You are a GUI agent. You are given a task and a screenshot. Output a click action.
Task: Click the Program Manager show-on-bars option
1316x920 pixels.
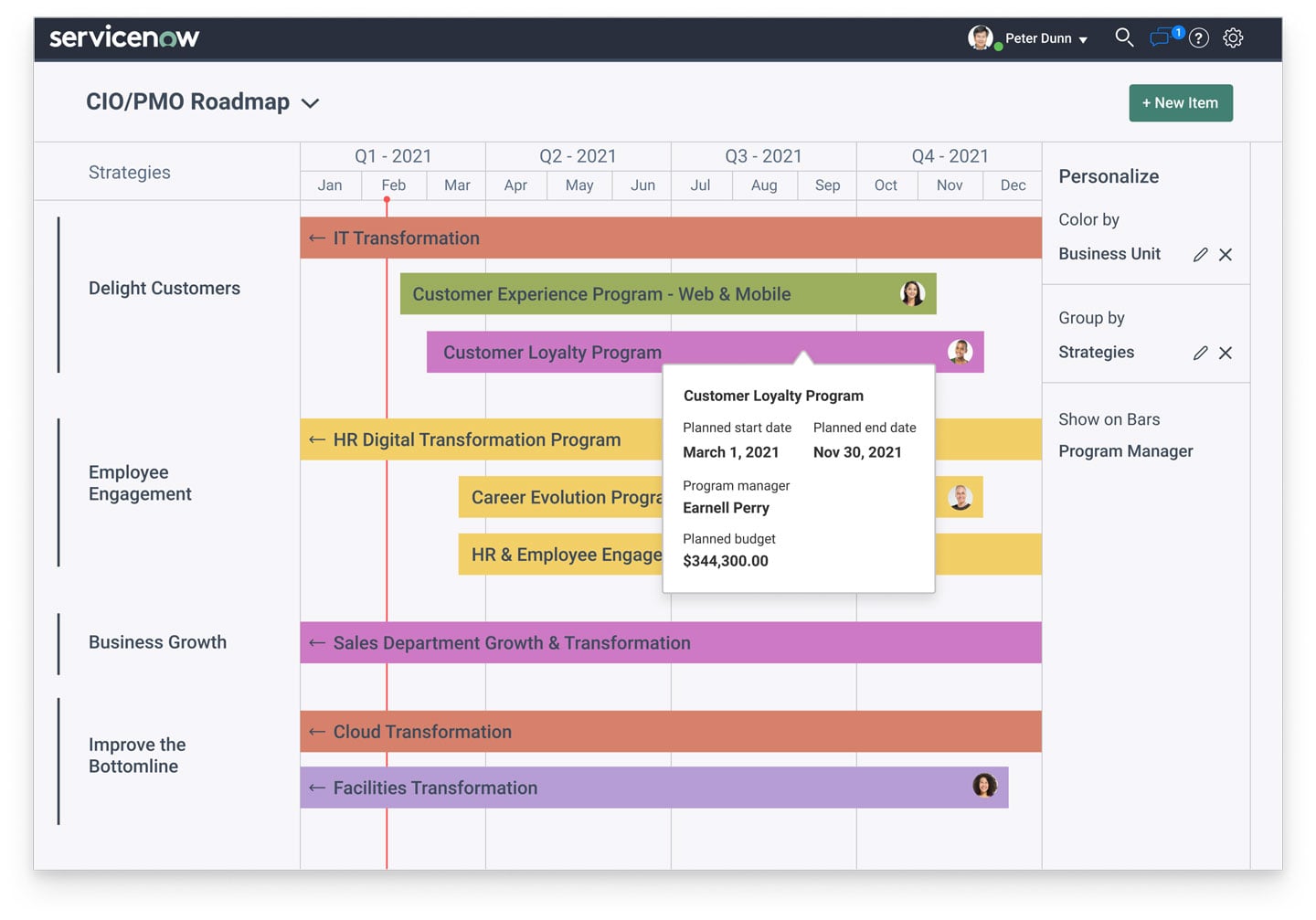1125,451
